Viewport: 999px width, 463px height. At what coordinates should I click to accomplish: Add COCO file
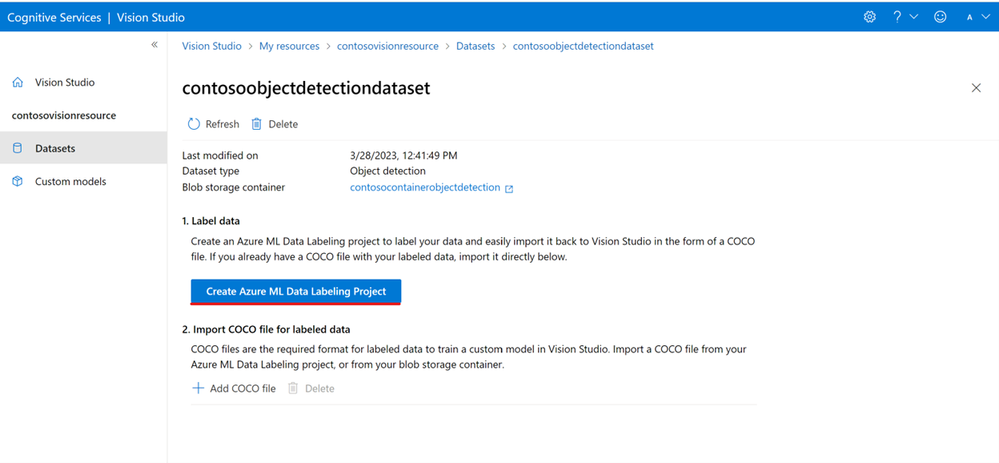(x=234, y=388)
